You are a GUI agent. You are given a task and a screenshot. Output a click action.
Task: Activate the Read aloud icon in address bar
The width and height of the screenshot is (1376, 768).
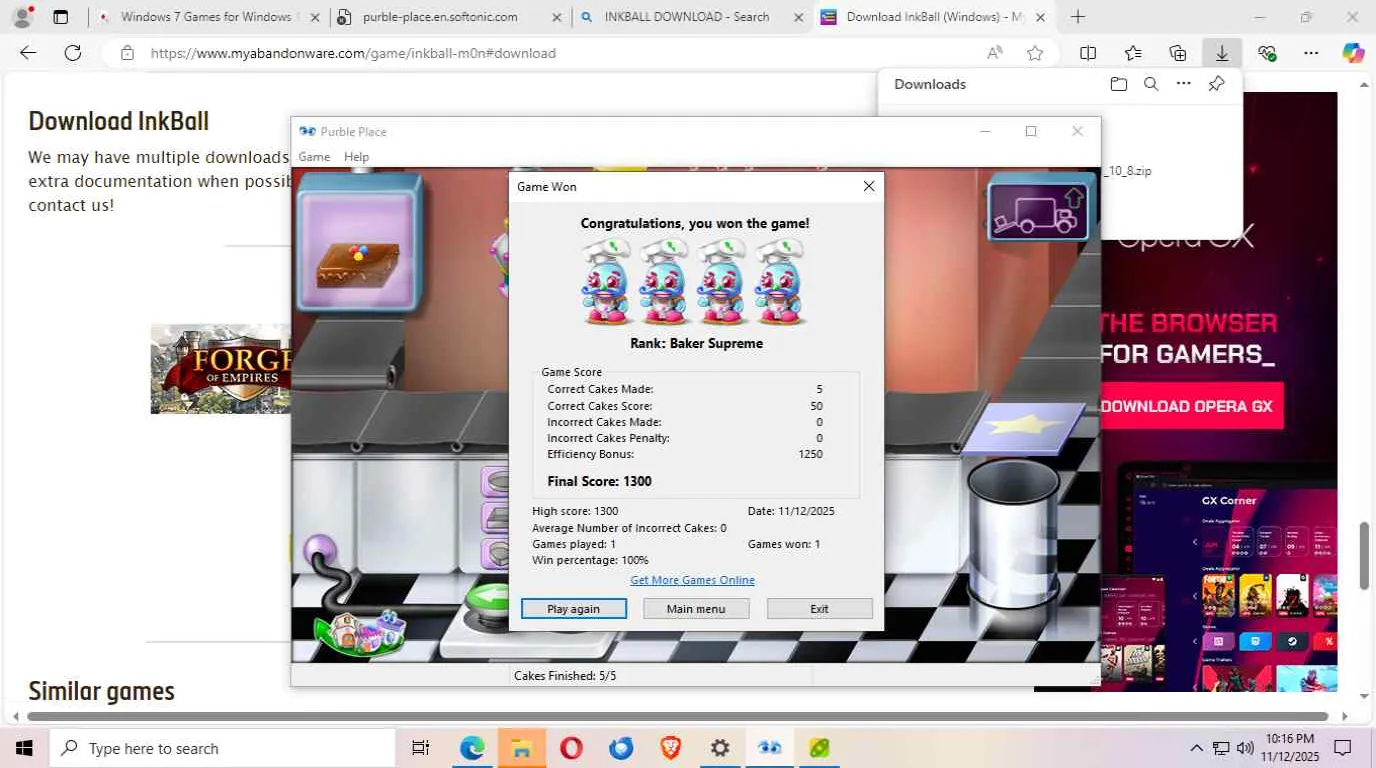[995, 53]
